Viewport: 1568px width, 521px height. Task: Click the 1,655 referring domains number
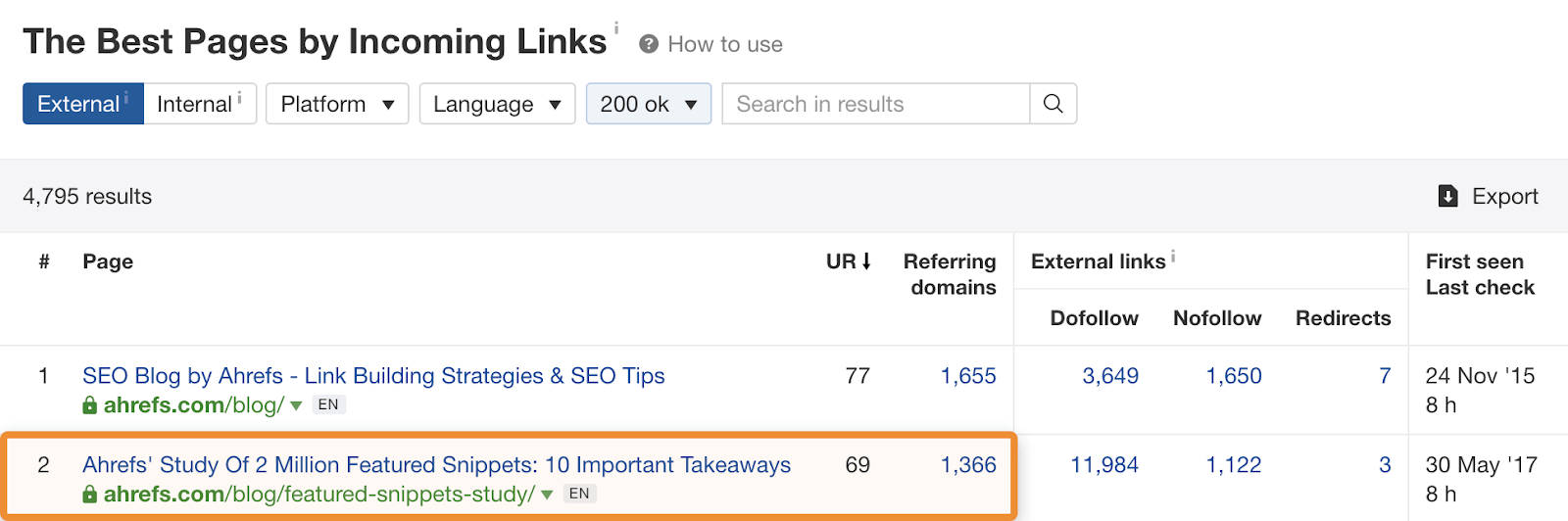click(968, 376)
